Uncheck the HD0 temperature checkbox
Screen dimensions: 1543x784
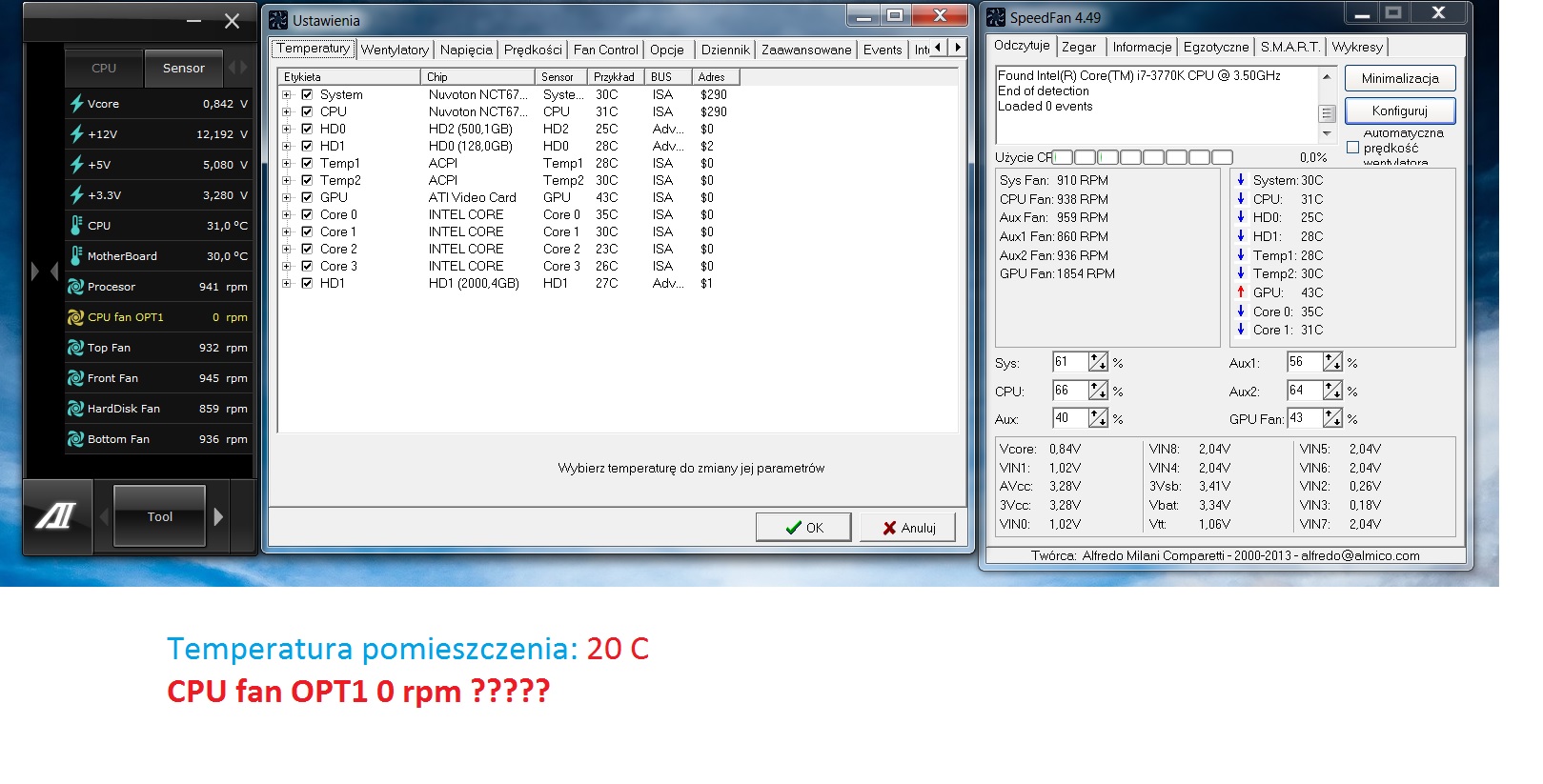(307, 129)
